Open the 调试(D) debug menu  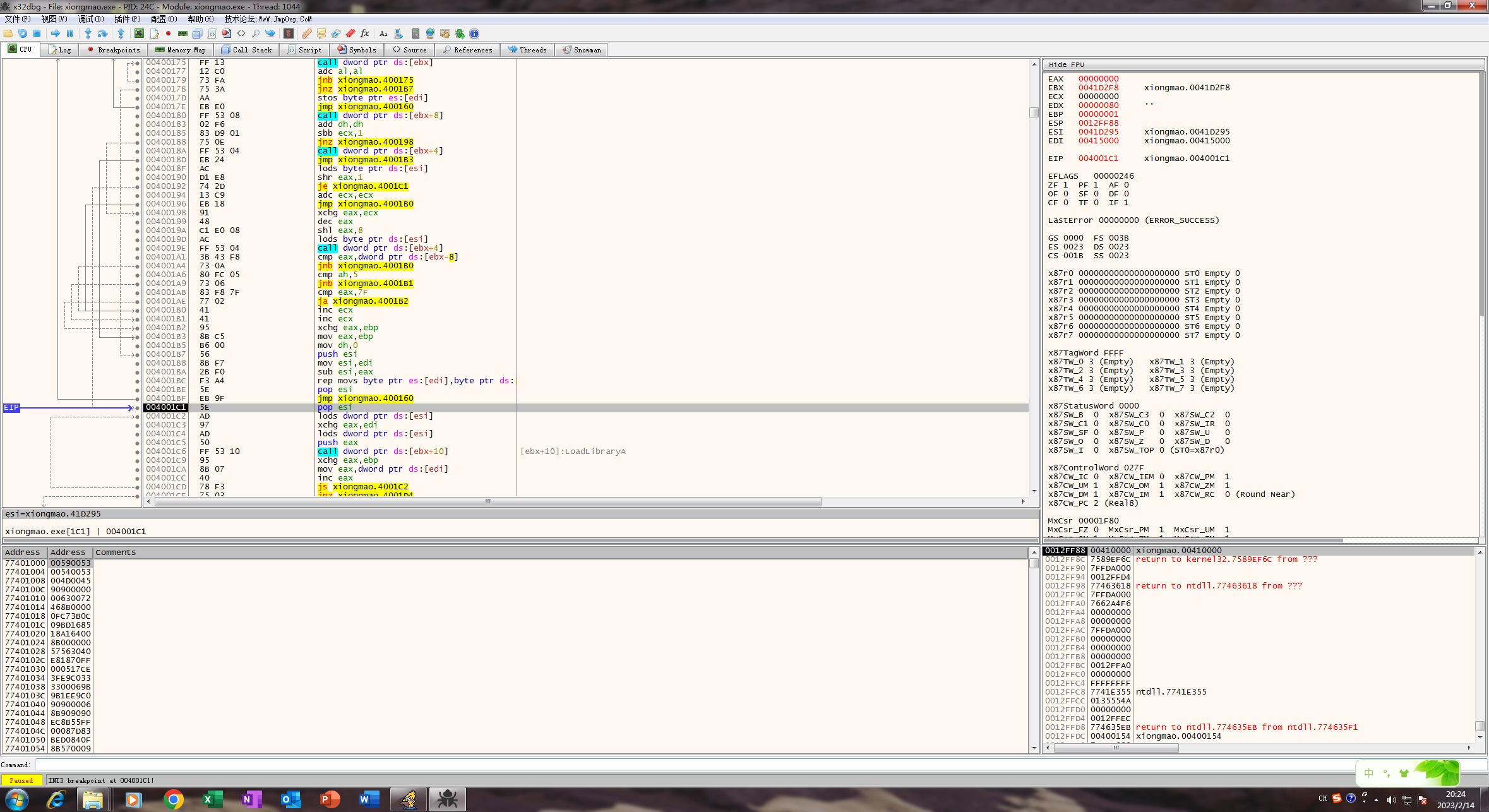pos(90,19)
